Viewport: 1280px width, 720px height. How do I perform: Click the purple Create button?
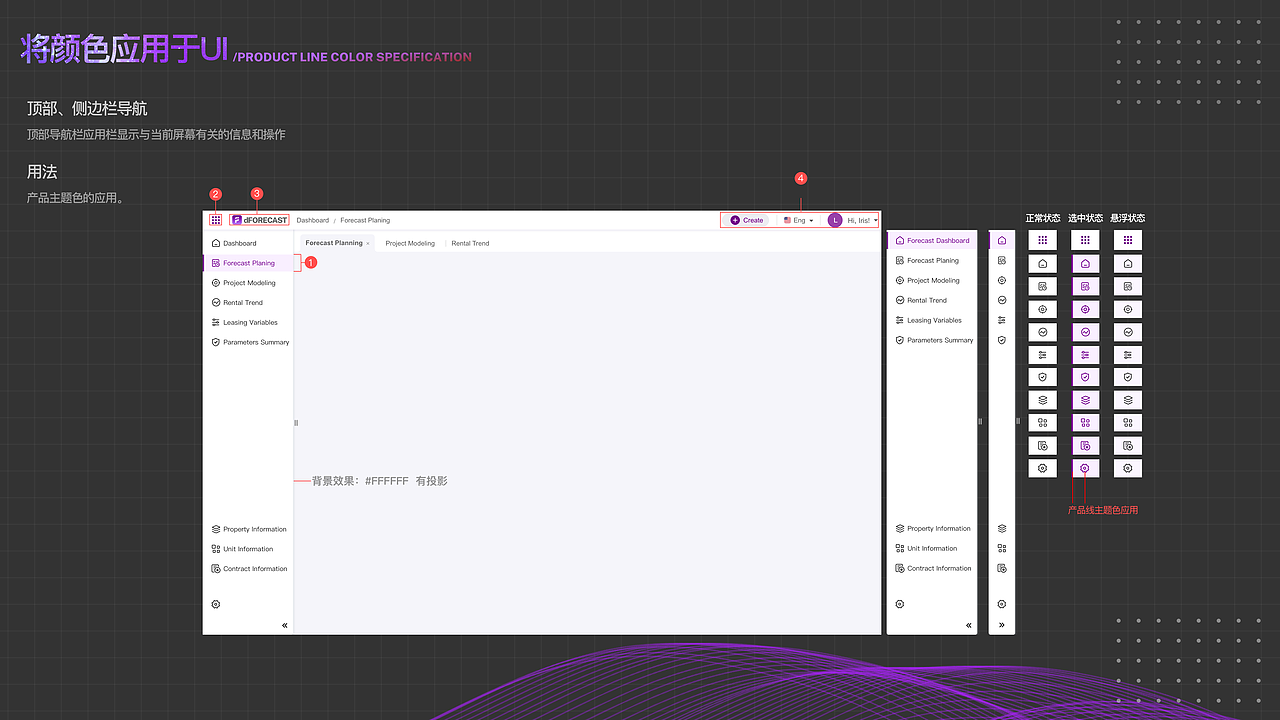747,220
